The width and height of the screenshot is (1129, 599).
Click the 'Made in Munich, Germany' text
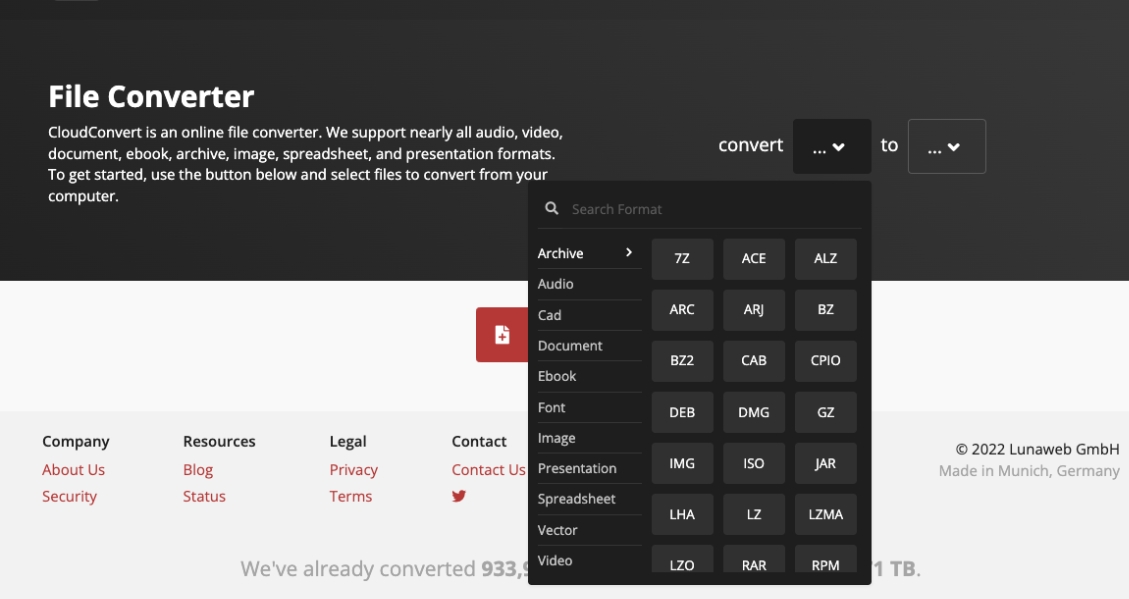pyautogui.click(x=1029, y=471)
